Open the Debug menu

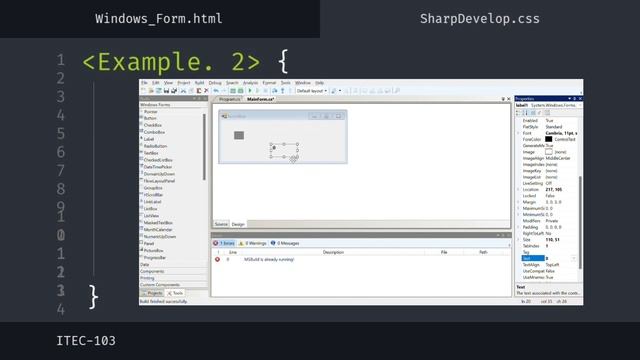[x=215, y=83]
